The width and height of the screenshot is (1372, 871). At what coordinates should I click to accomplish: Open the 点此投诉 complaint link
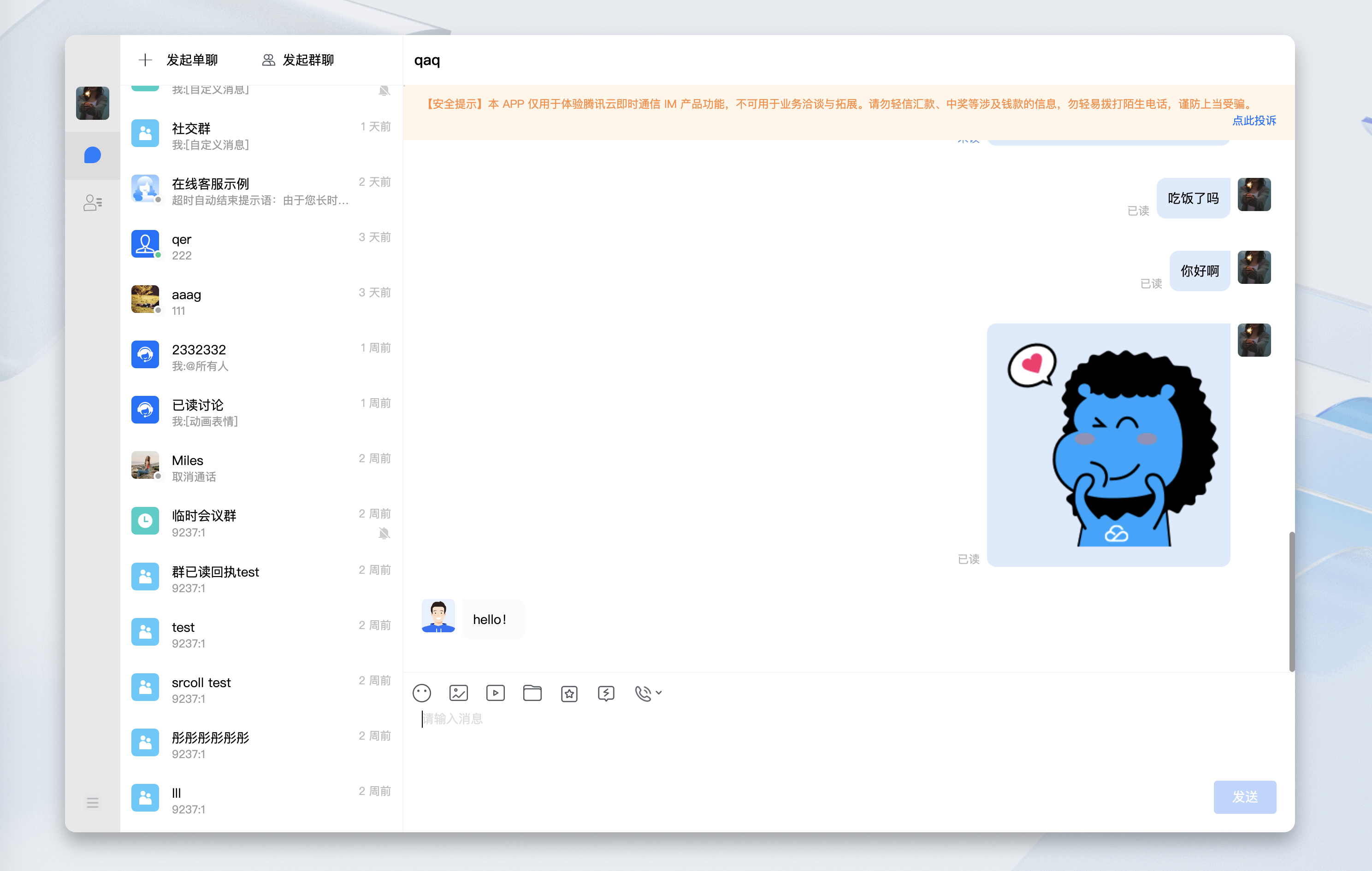click(1254, 121)
